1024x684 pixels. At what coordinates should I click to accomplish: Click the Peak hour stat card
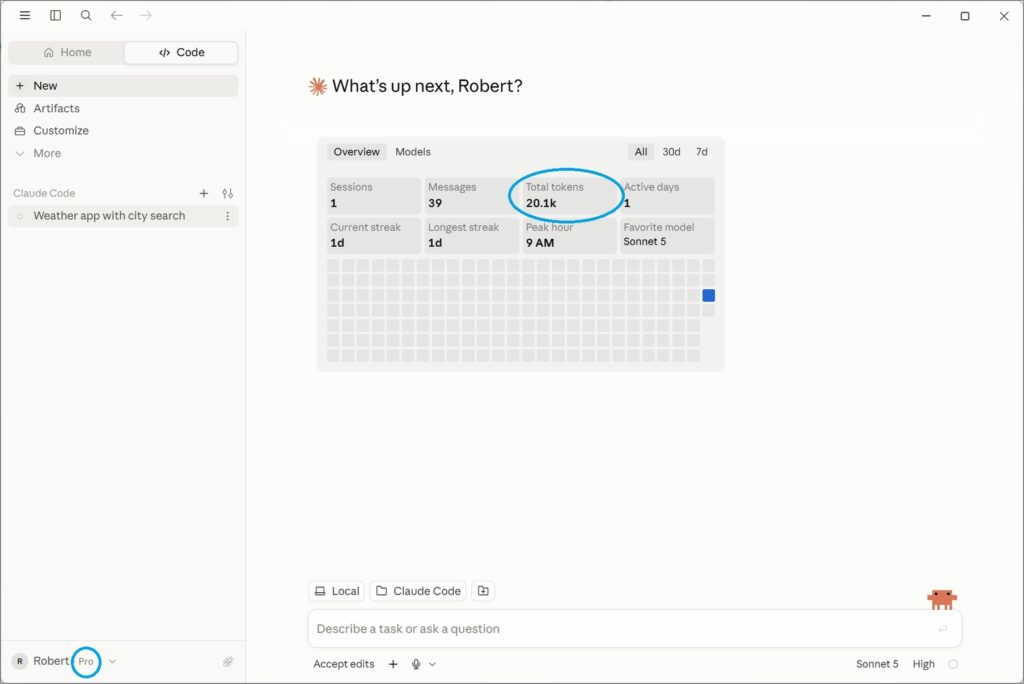coord(569,235)
